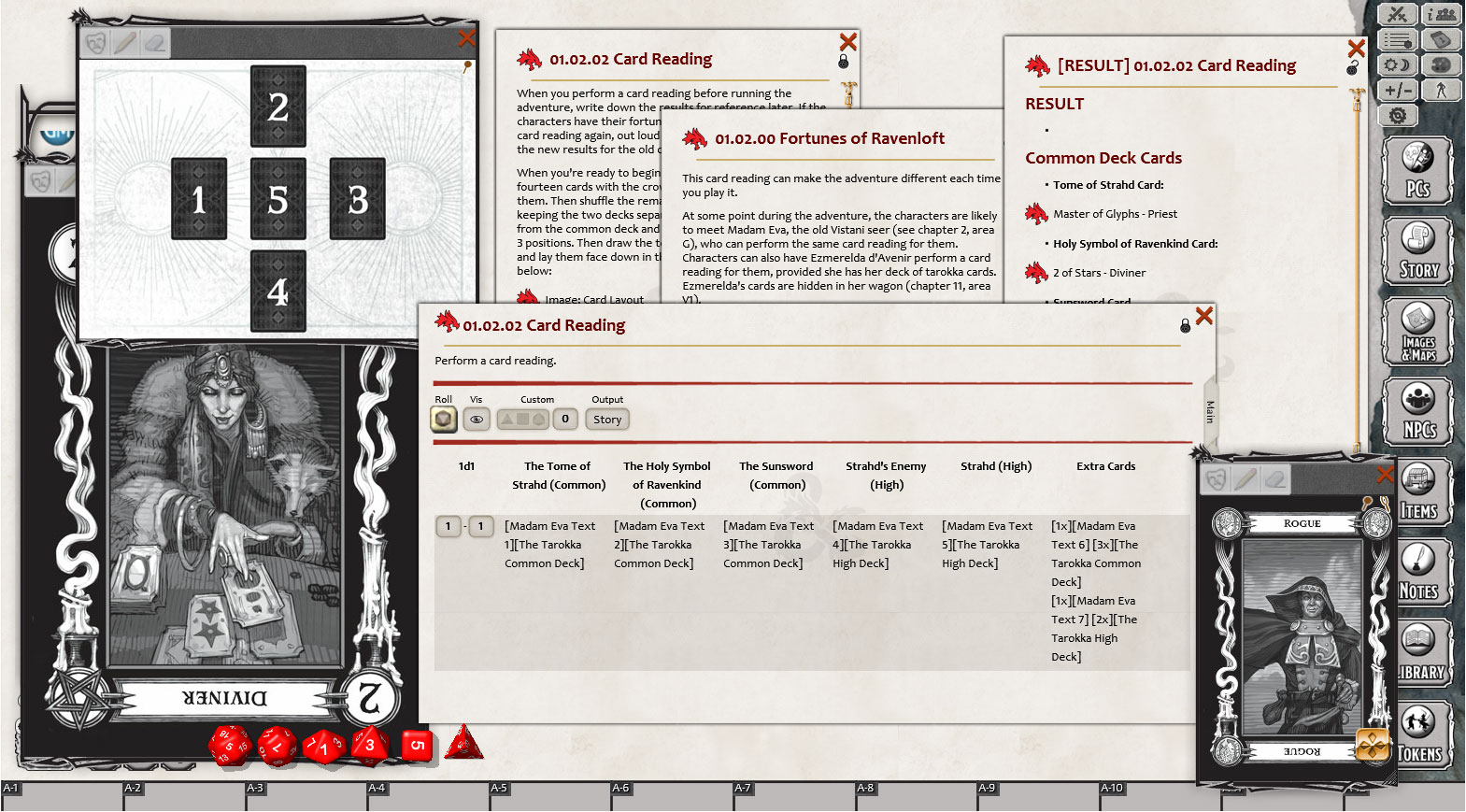Open the Combat Tracker with crossed swords
The image size is (1466, 812).
click(x=1398, y=14)
